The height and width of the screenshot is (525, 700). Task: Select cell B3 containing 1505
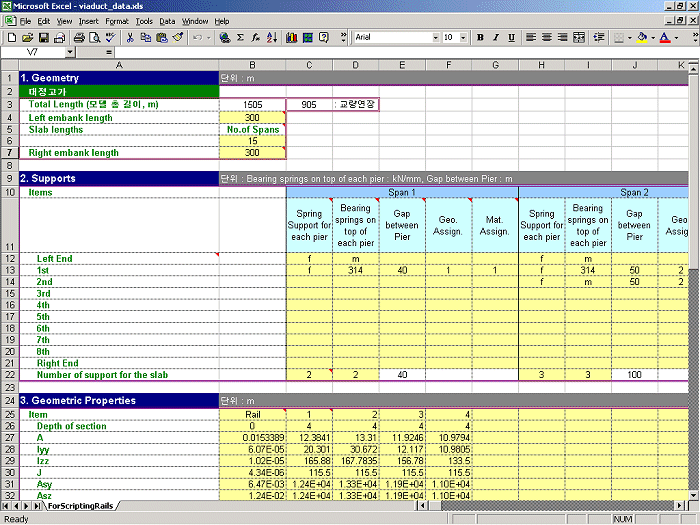252,104
